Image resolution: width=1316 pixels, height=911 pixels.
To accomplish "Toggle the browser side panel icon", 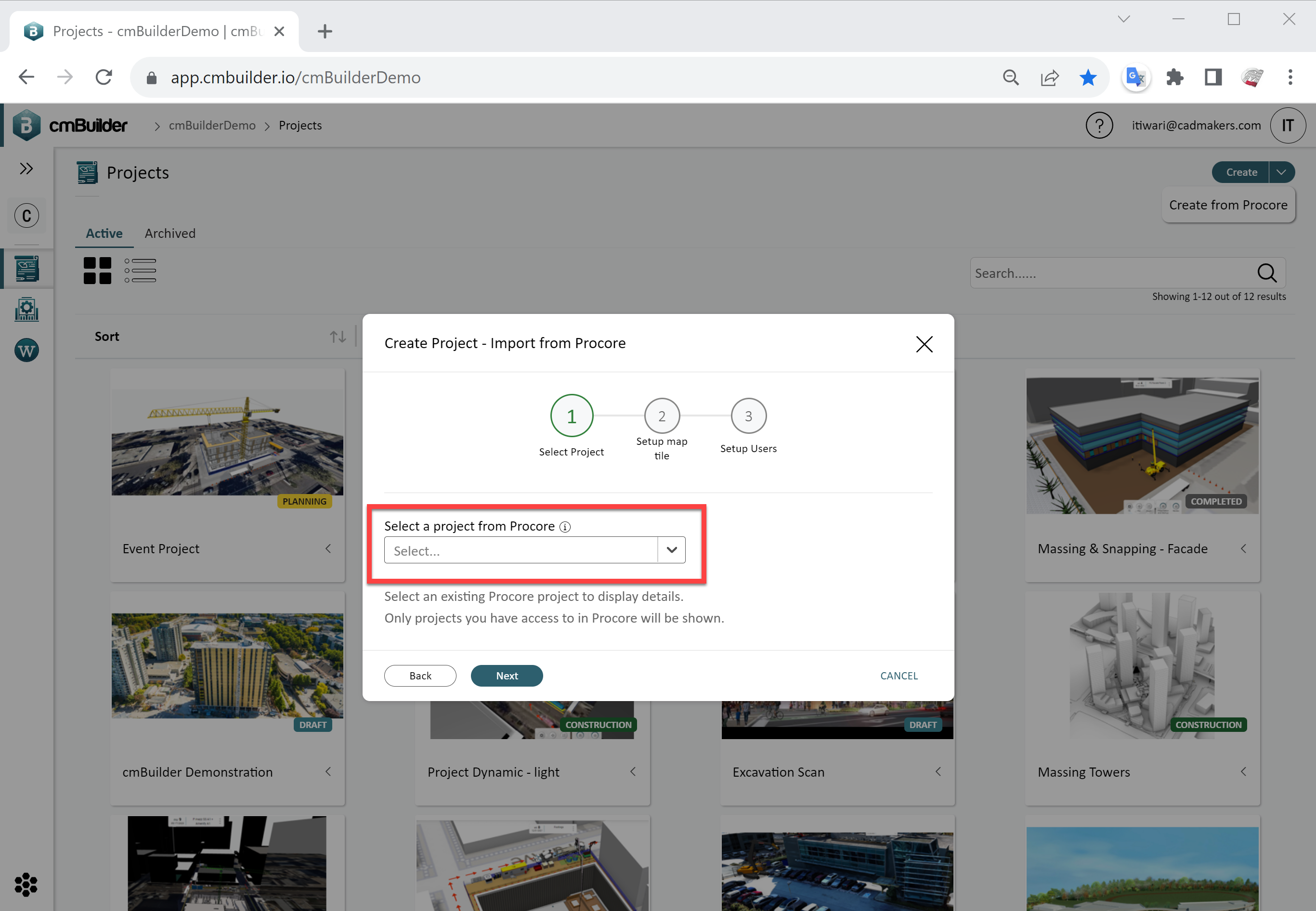I will click(x=1212, y=77).
